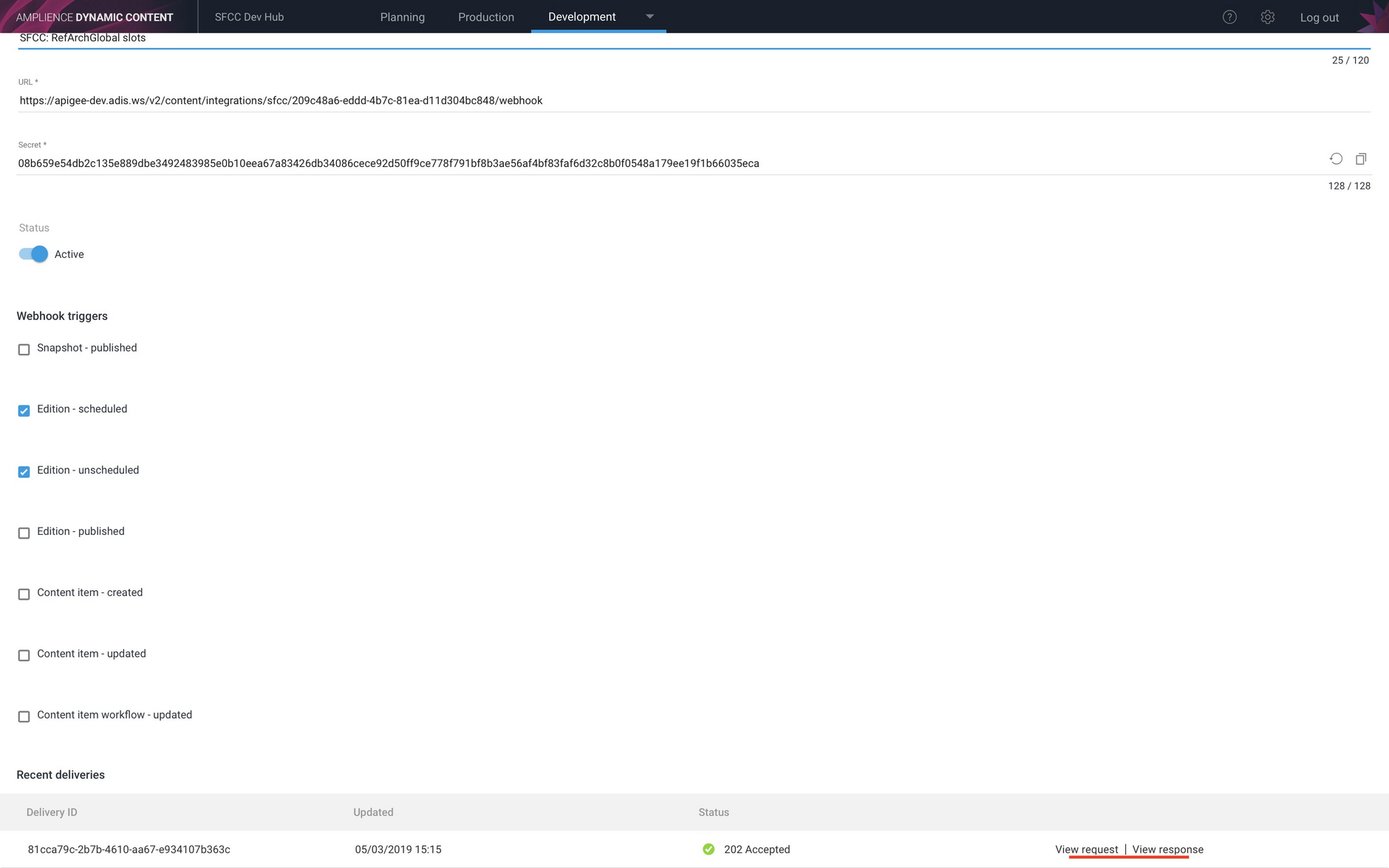Click the 128 / 128 character counter
1389x868 pixels.
[1349, 186]
